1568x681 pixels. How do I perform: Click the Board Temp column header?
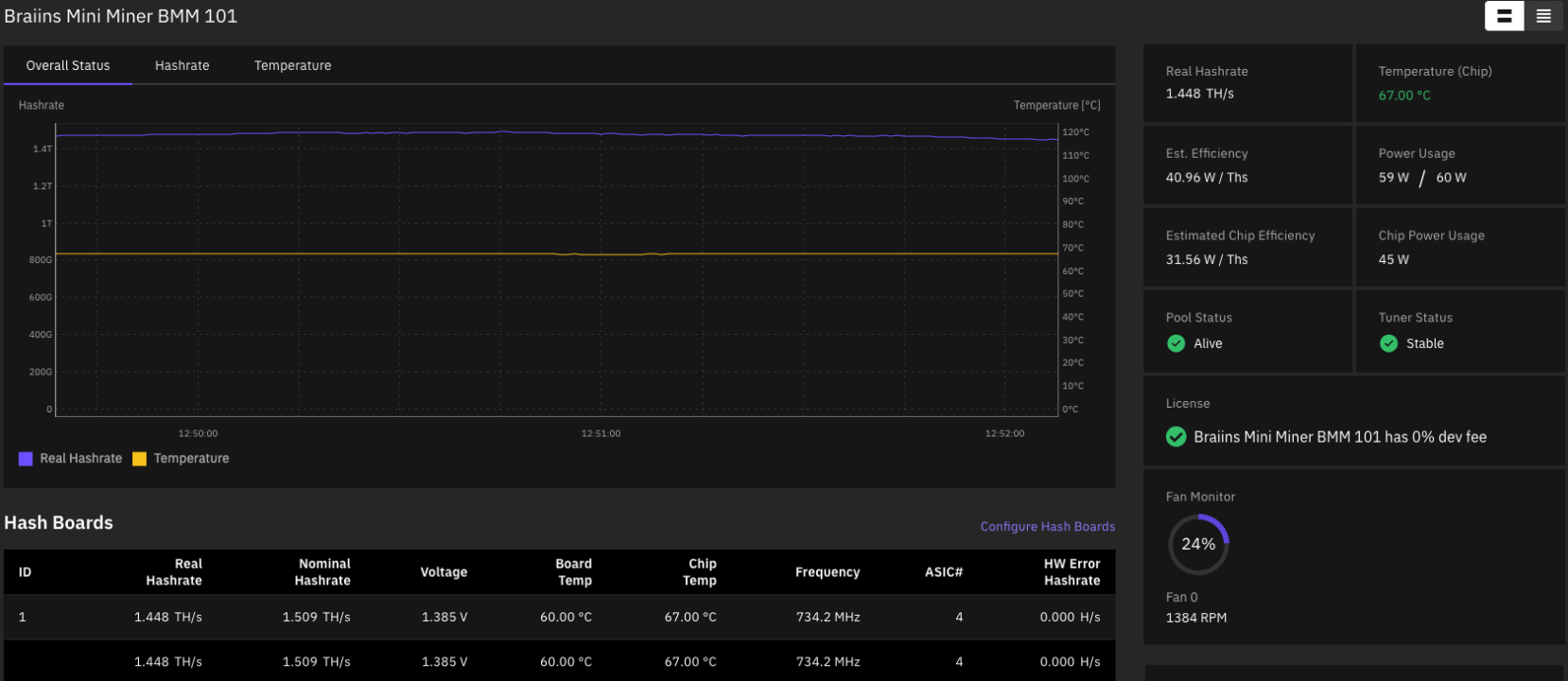[574, 572]
